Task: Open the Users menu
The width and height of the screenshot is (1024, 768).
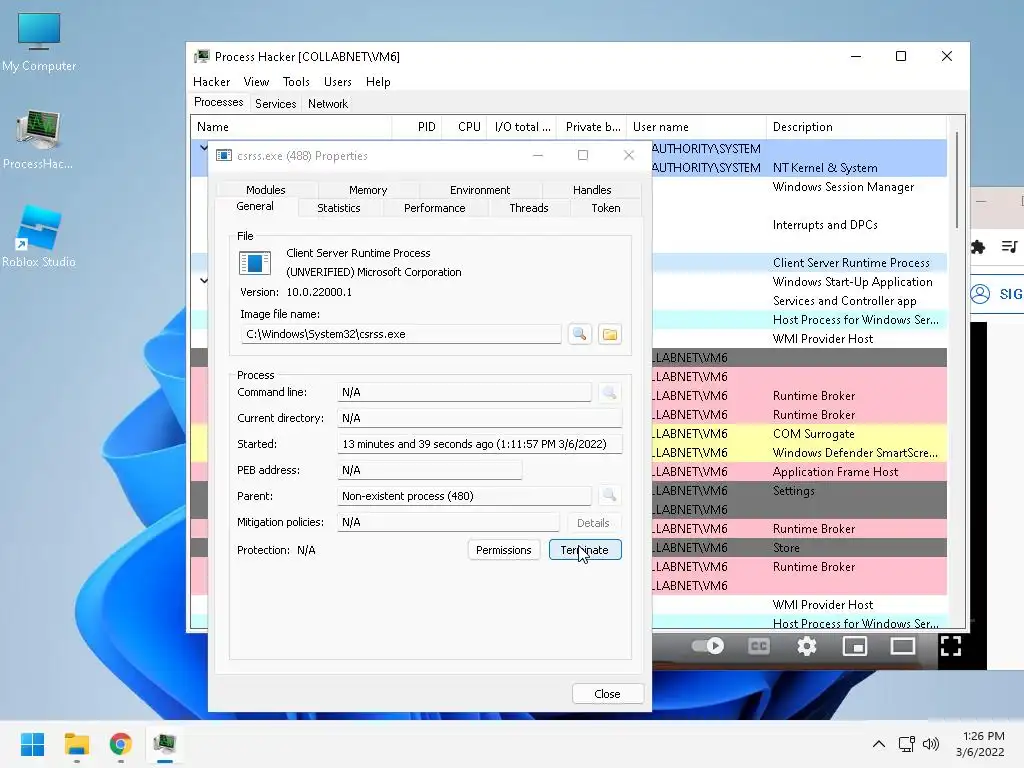Action: [338, 82]
